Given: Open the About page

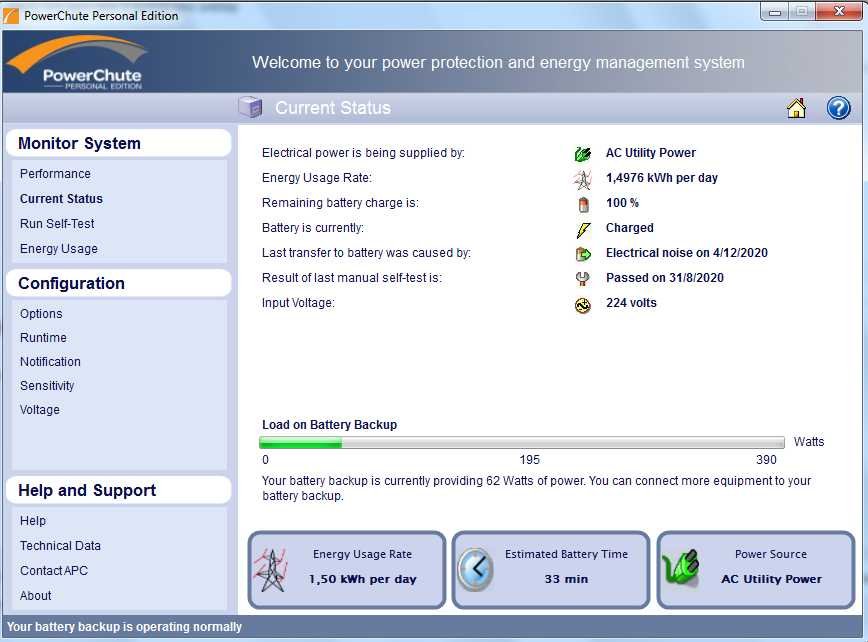Looking at the screenshot, I should coord(35,596).
